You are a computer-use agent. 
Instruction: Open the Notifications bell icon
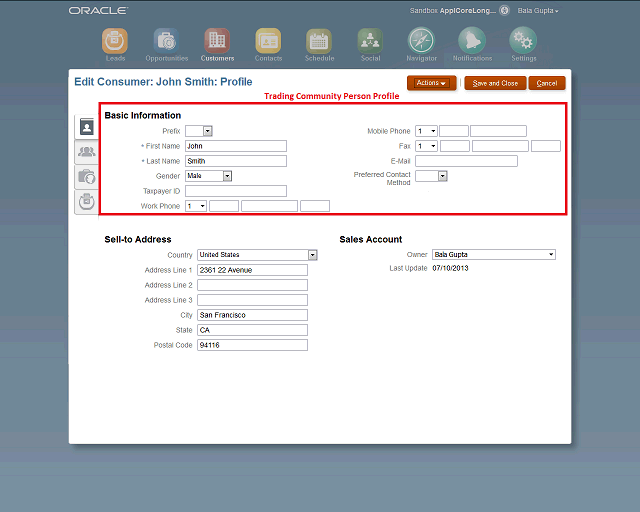472,40
